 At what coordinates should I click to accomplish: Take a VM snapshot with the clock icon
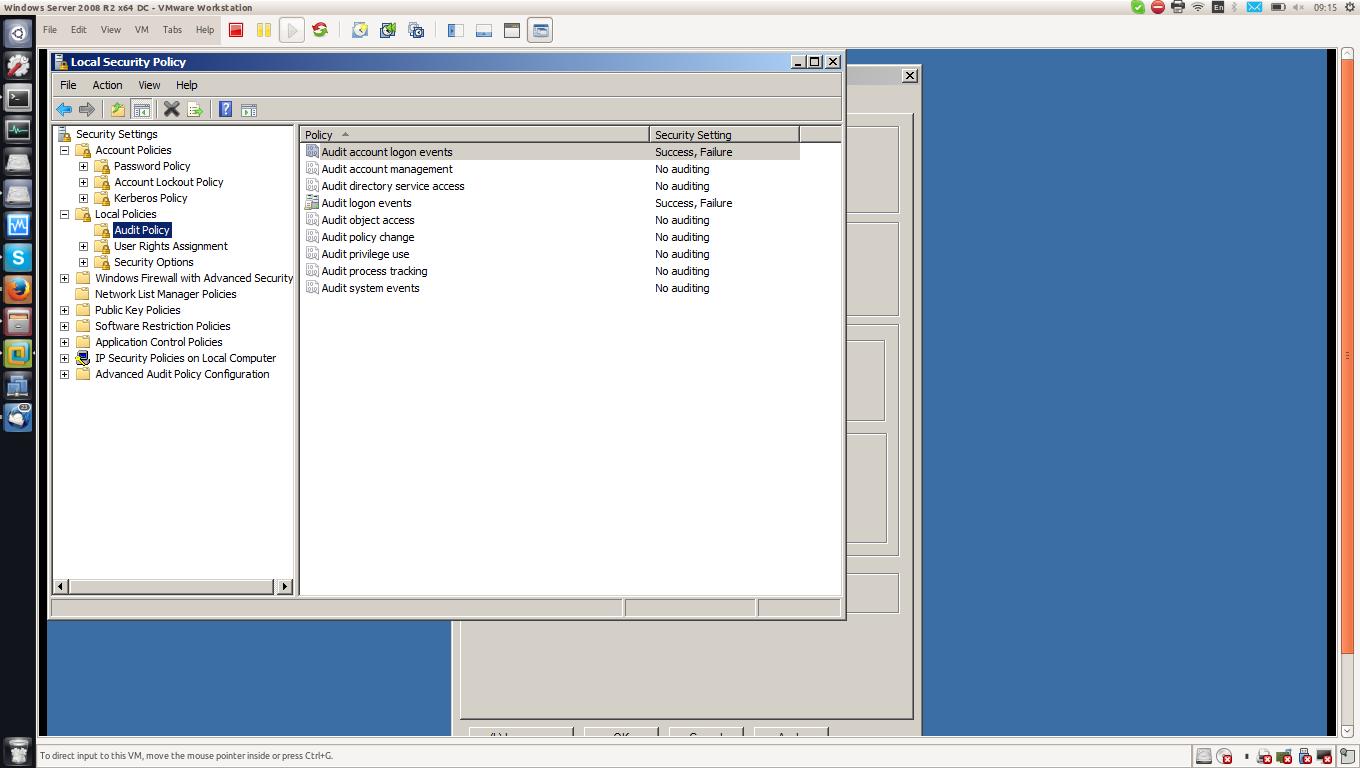click(x=360, y=30)
